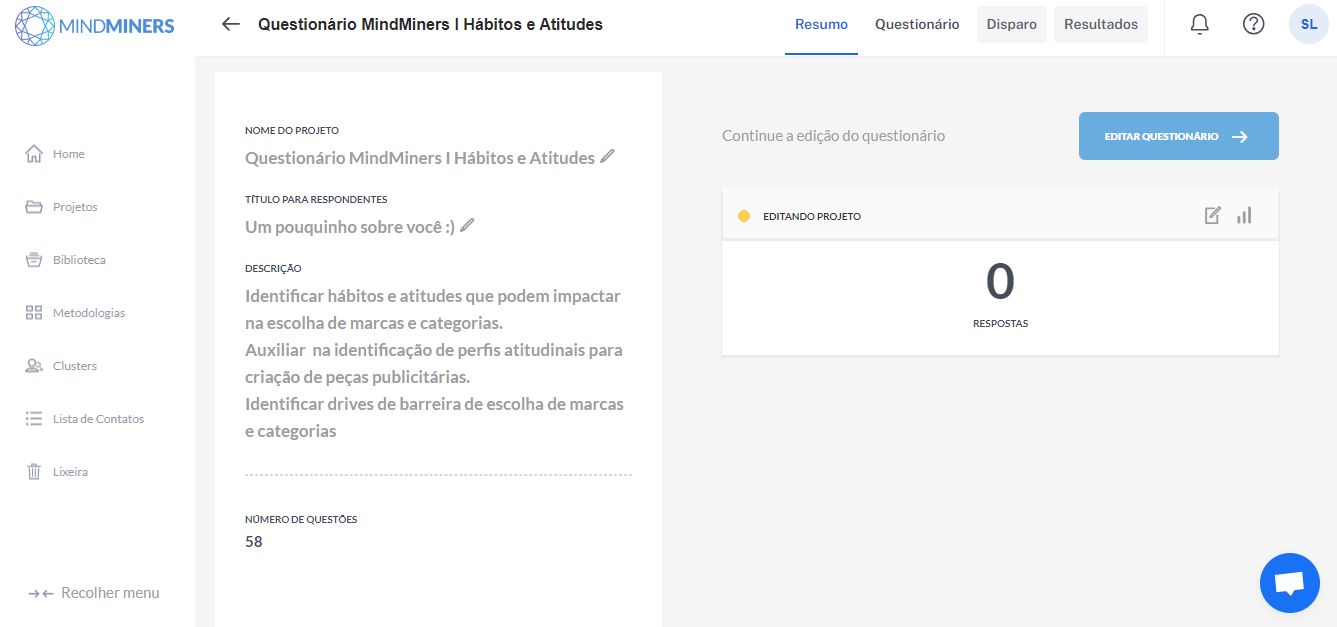The image size is (1337, 627).
Task: Open the Resultados tab
Action: click(x=1101, y=25)
